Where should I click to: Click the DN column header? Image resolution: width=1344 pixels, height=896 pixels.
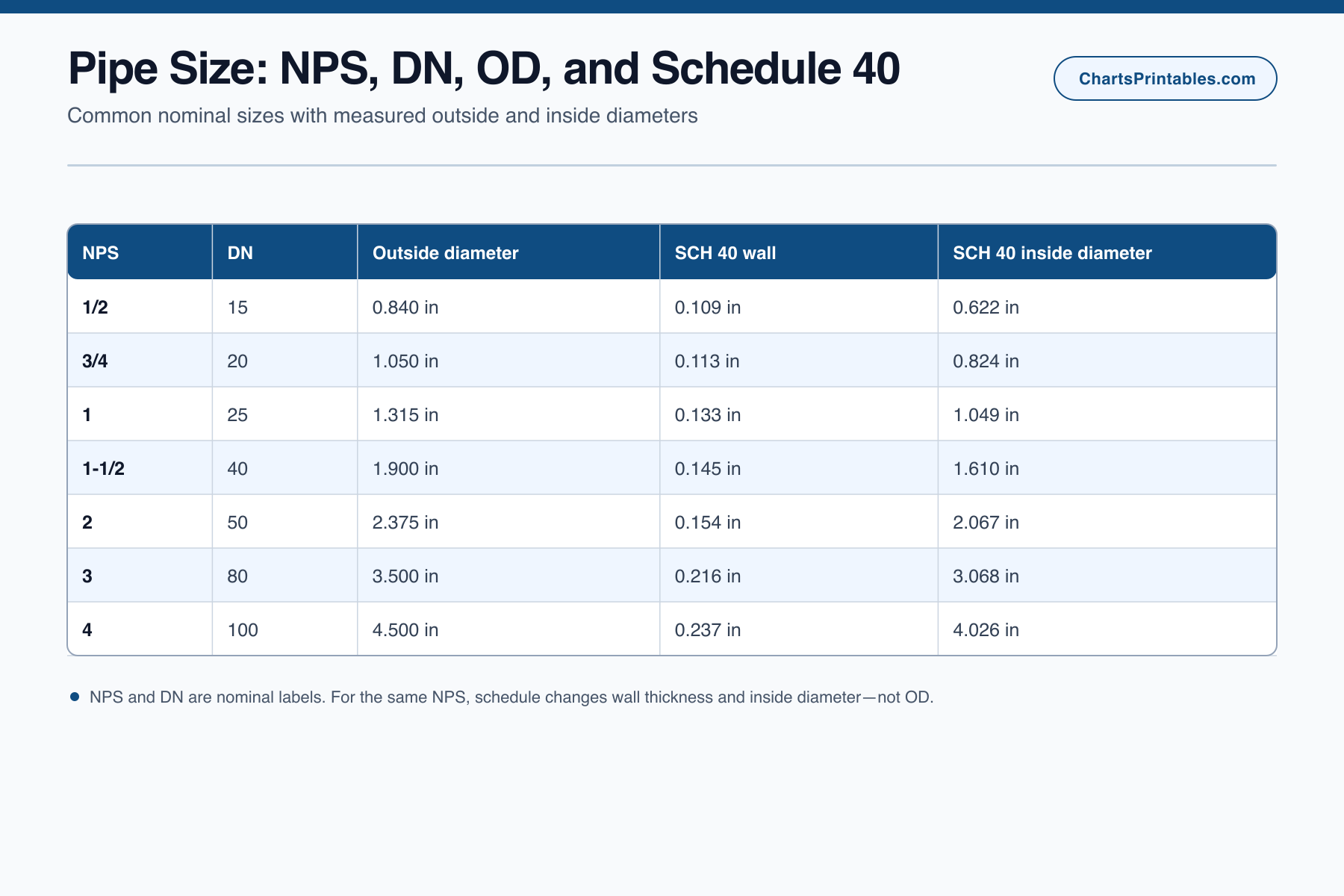coord(284,252)
